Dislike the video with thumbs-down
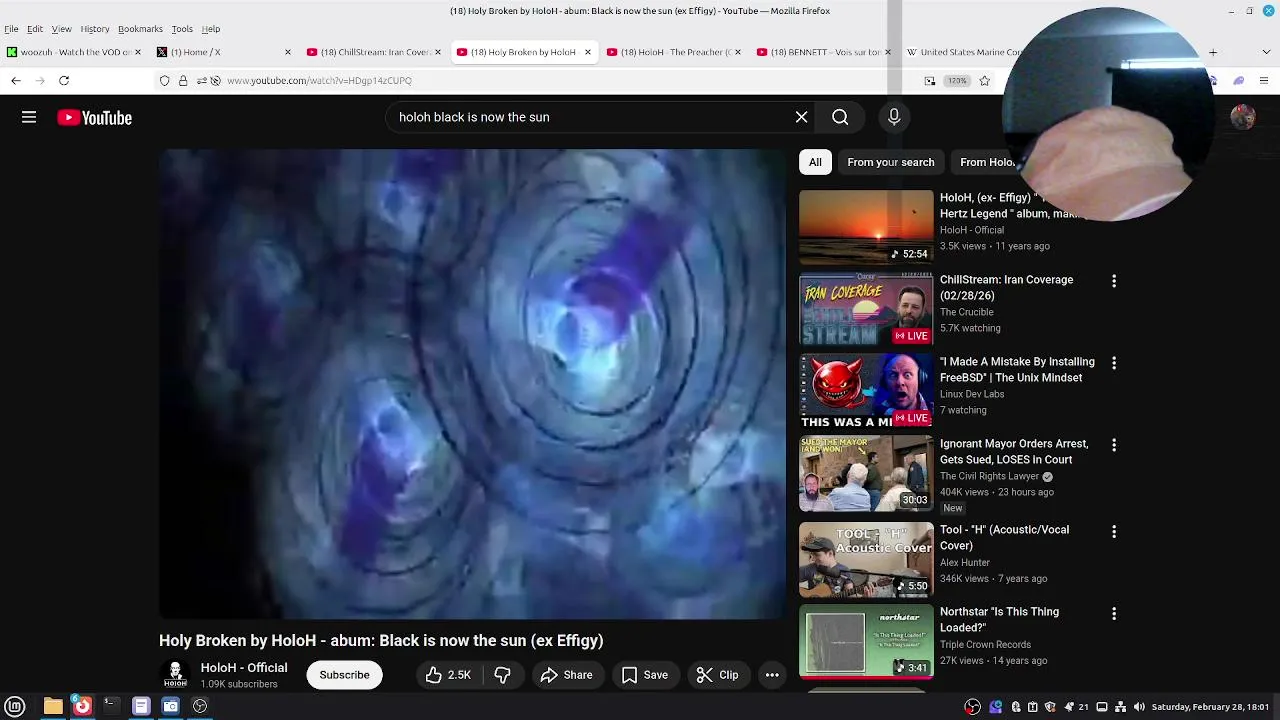Viewport: 1280px width, 720px height. [502, 675]
